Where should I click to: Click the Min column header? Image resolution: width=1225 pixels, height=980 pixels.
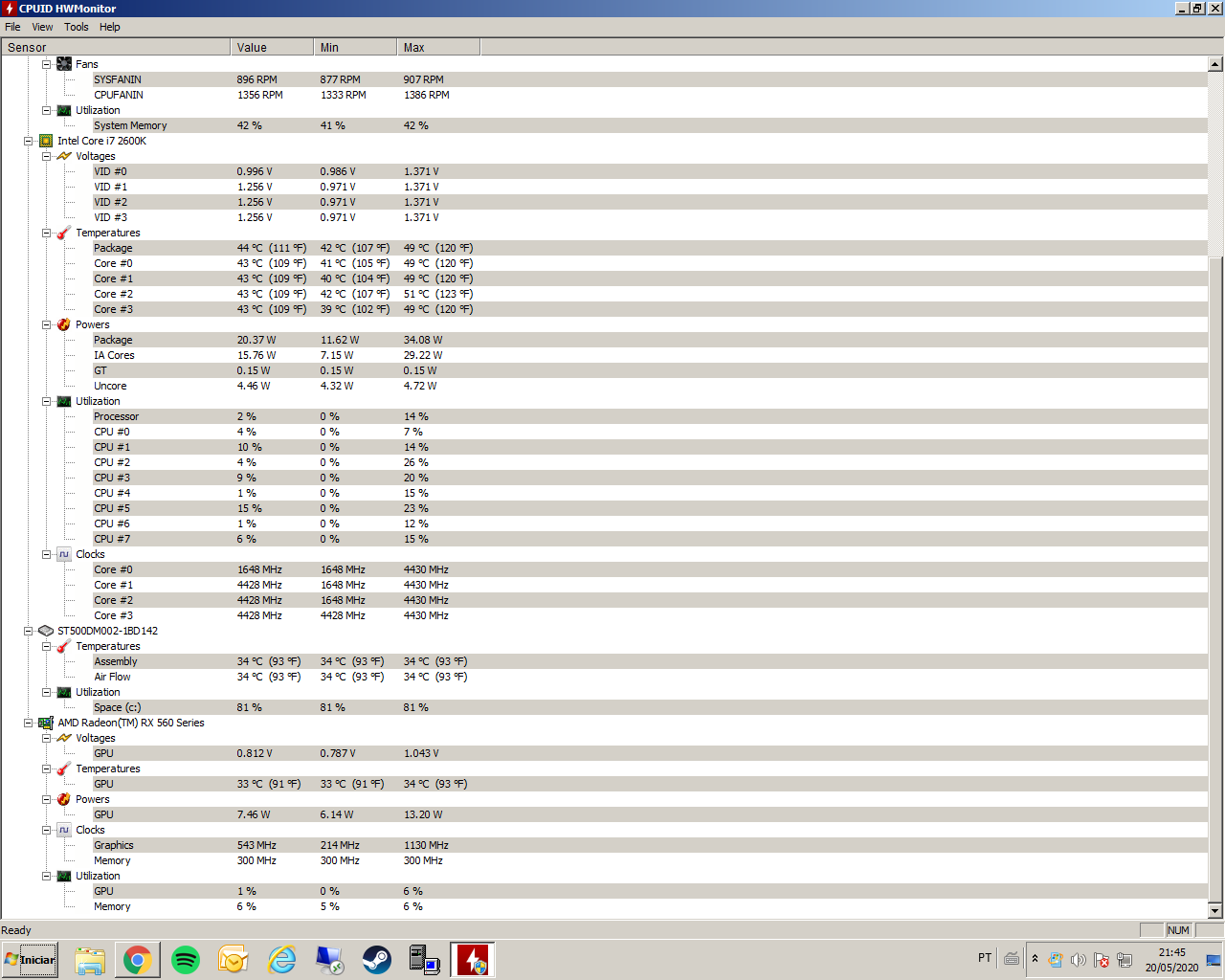point(355,47)
